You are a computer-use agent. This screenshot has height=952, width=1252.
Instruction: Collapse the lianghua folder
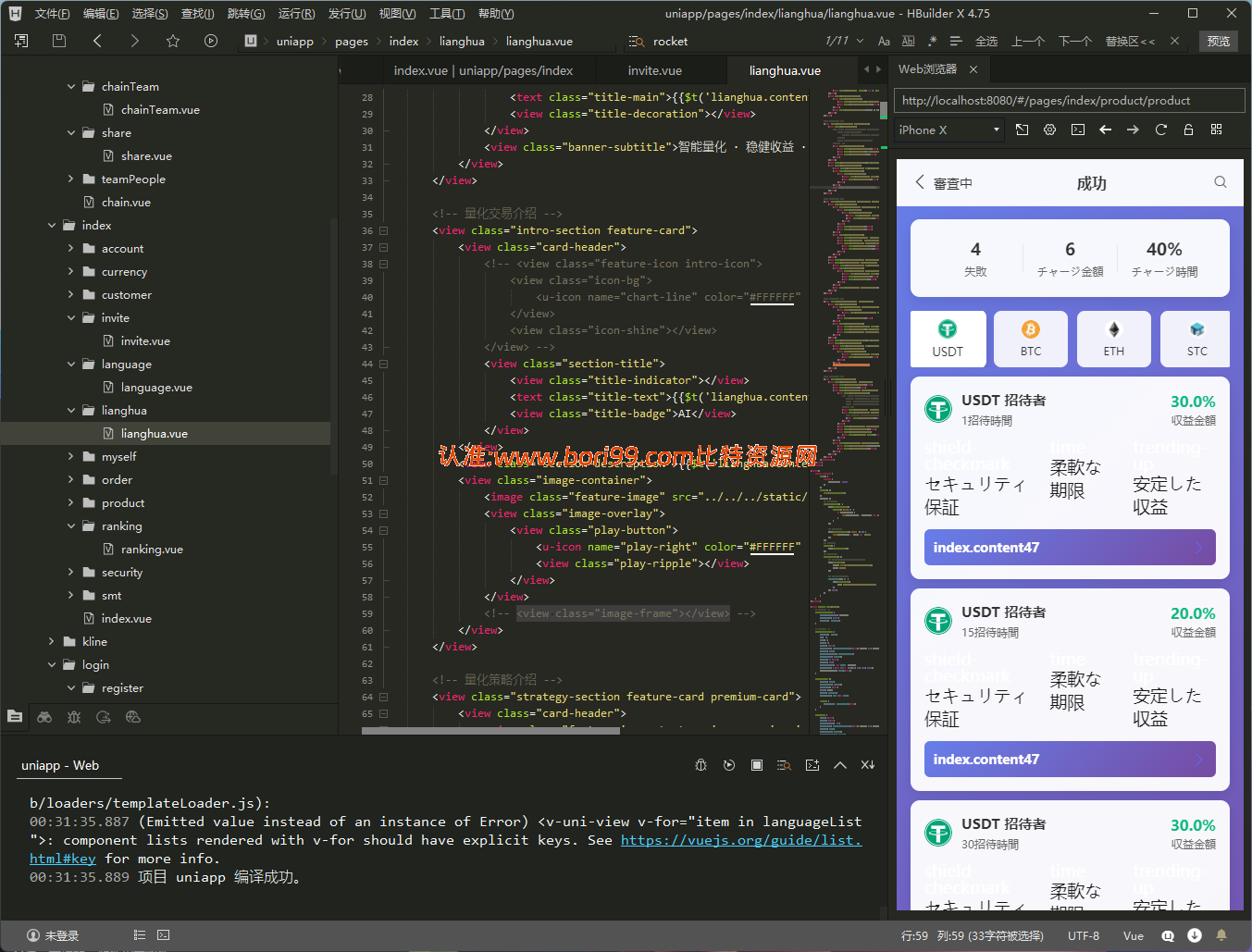(71, 410)
